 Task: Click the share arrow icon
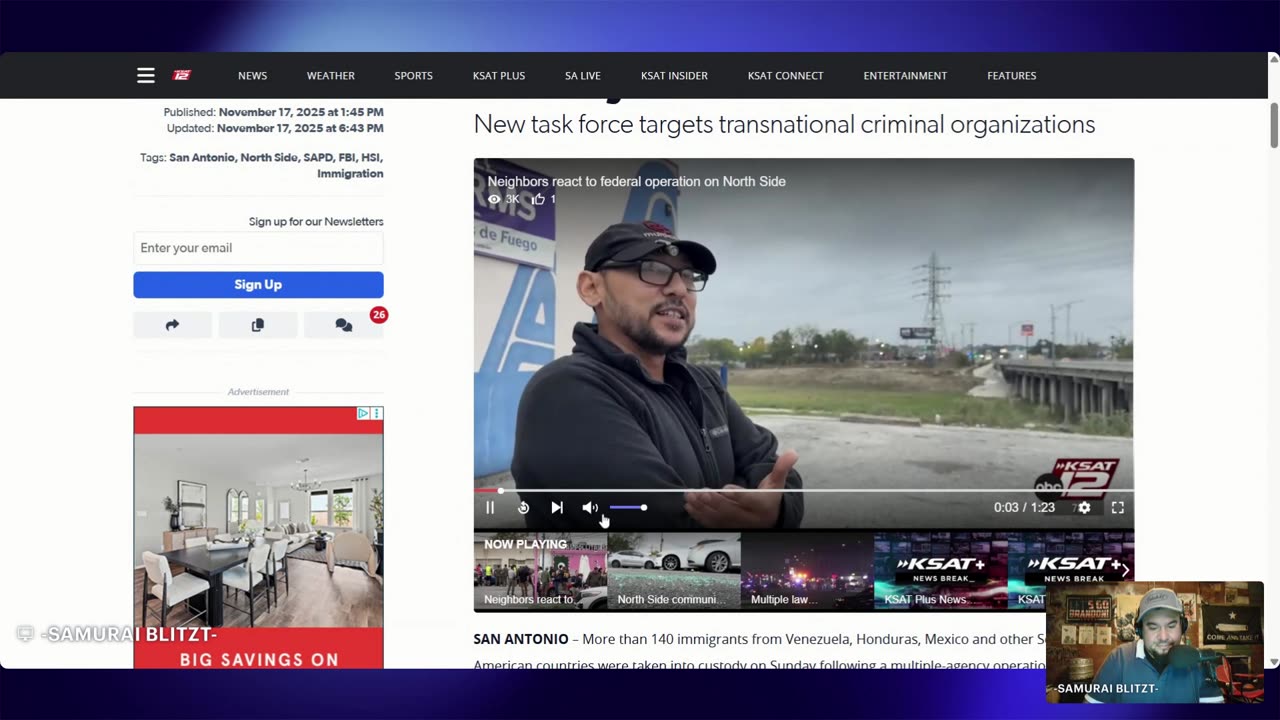click(x=172, y=325)
